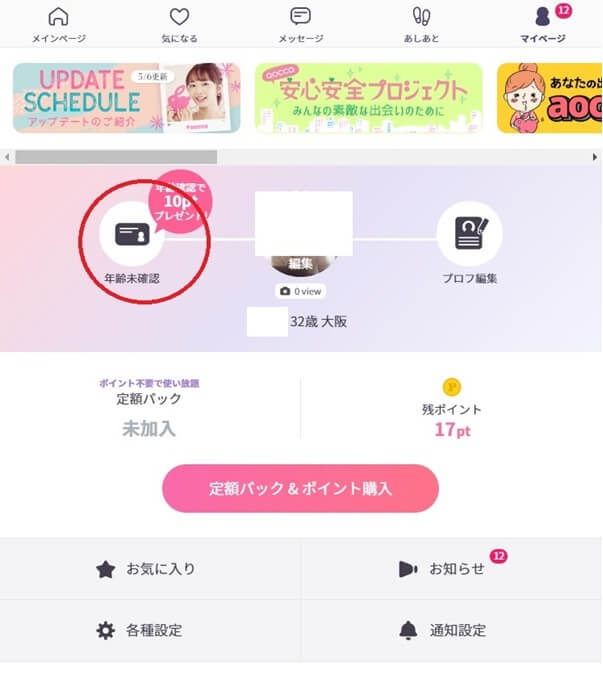Select the あしあと footprints icon
The image size is (603, 700).
[421, 17]
